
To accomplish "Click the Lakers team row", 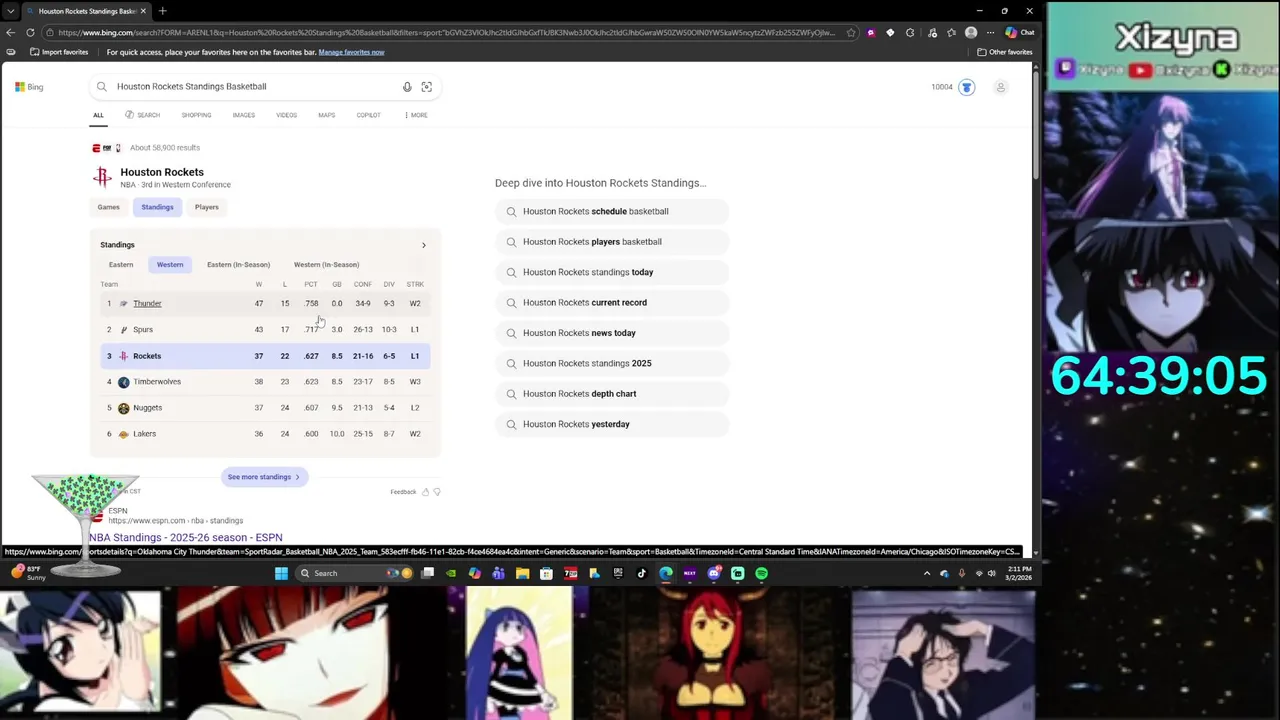I will pyautogui.click(x=265, y=434).
